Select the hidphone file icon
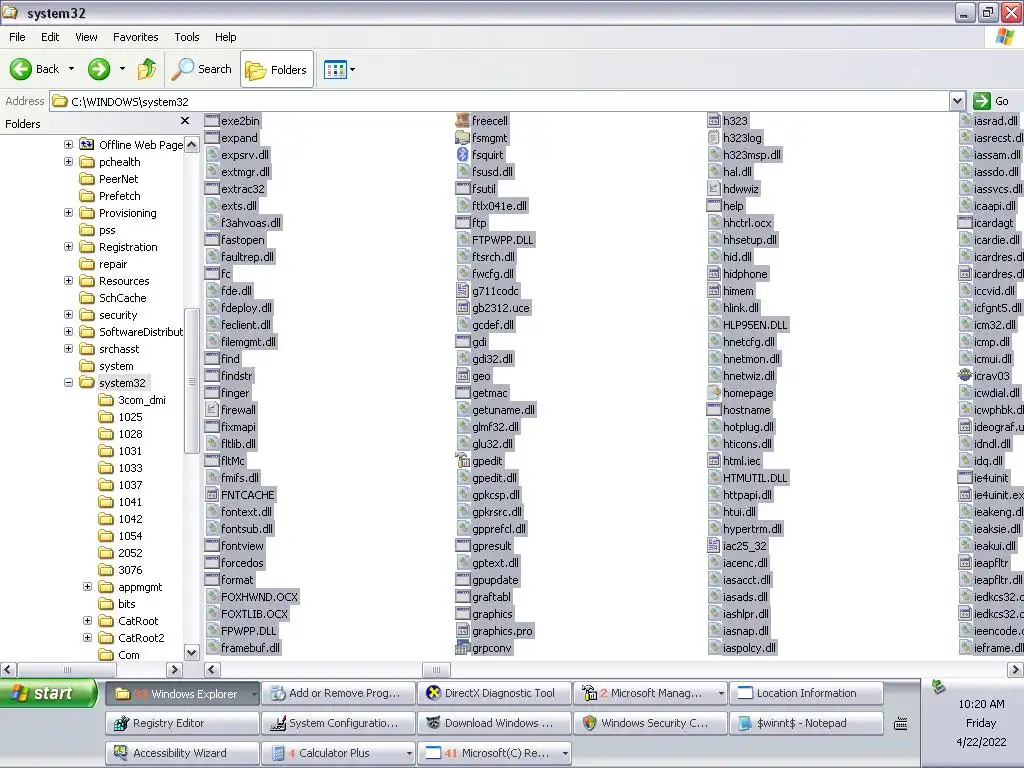 click(x=714, y=273)
